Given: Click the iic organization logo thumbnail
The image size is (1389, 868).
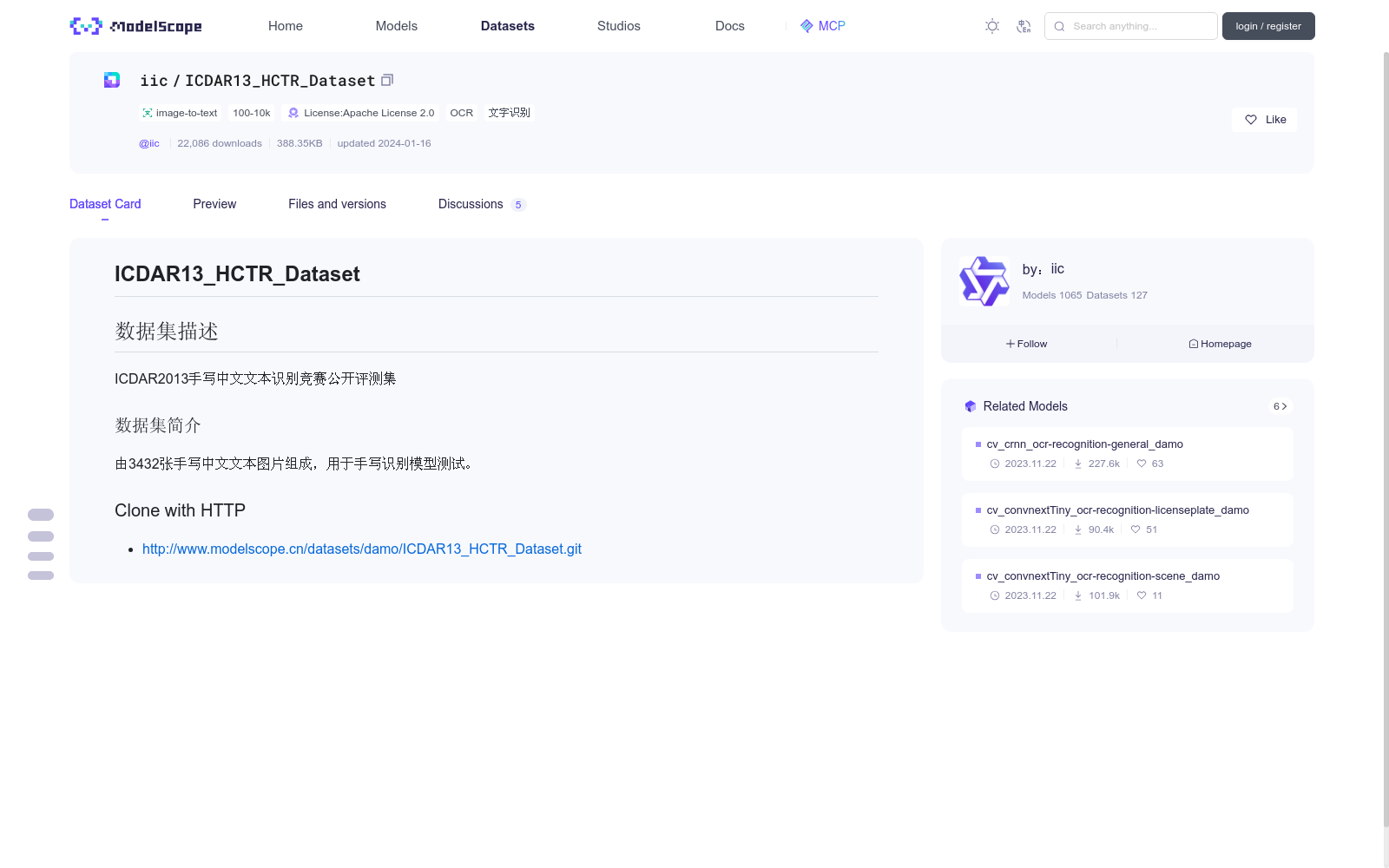Looking at the screenshot, I should 984,281.
